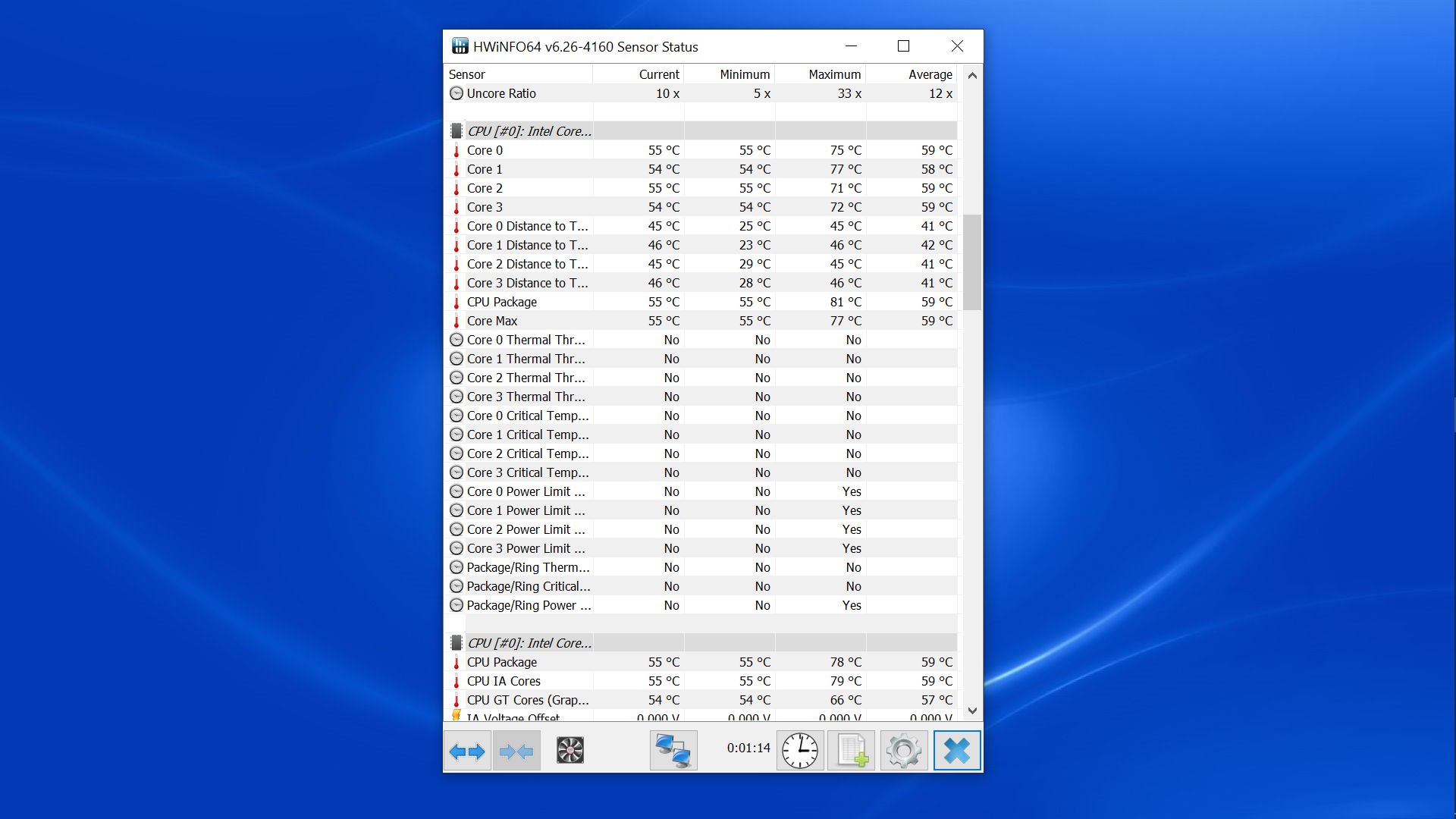Click the Average column header
This screenshot has width=1456, height=819.
(x=912, y=74)
